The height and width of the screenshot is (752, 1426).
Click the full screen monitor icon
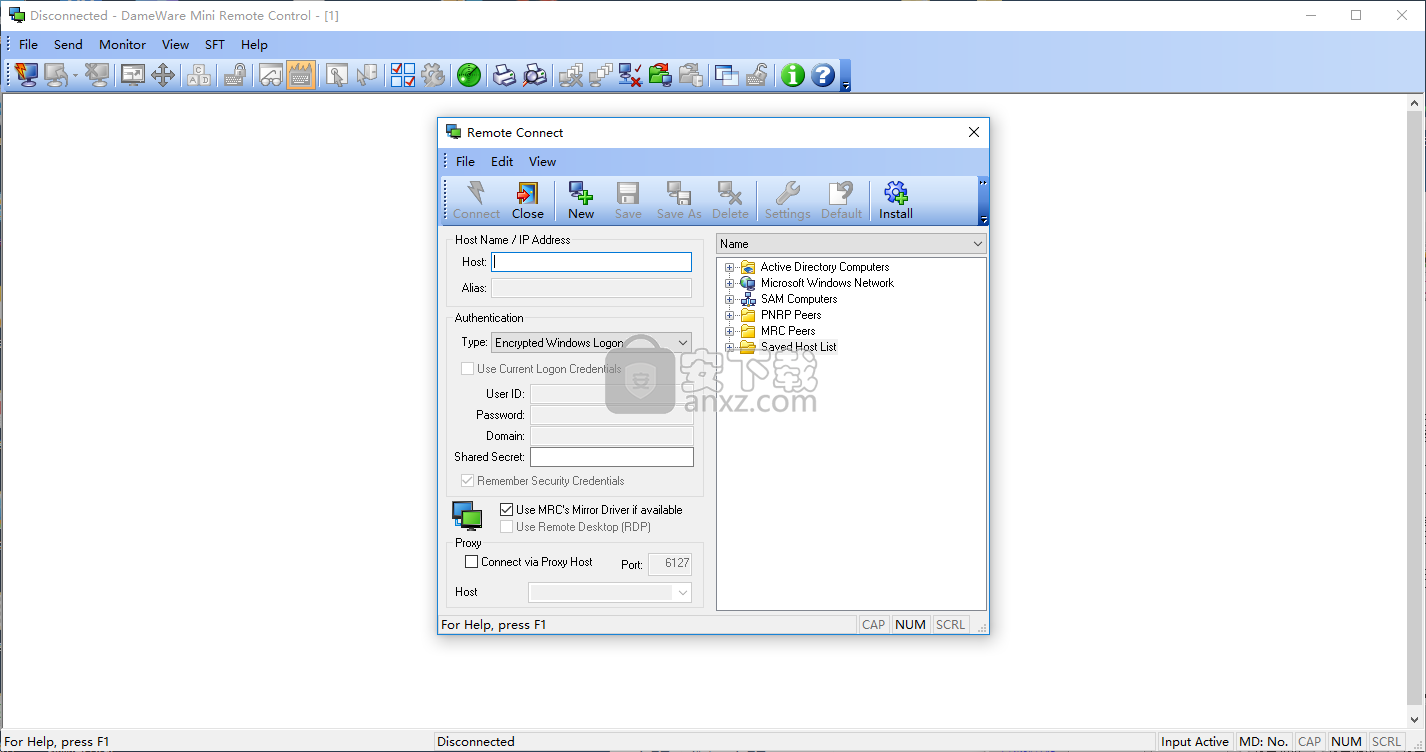(132, 75)
